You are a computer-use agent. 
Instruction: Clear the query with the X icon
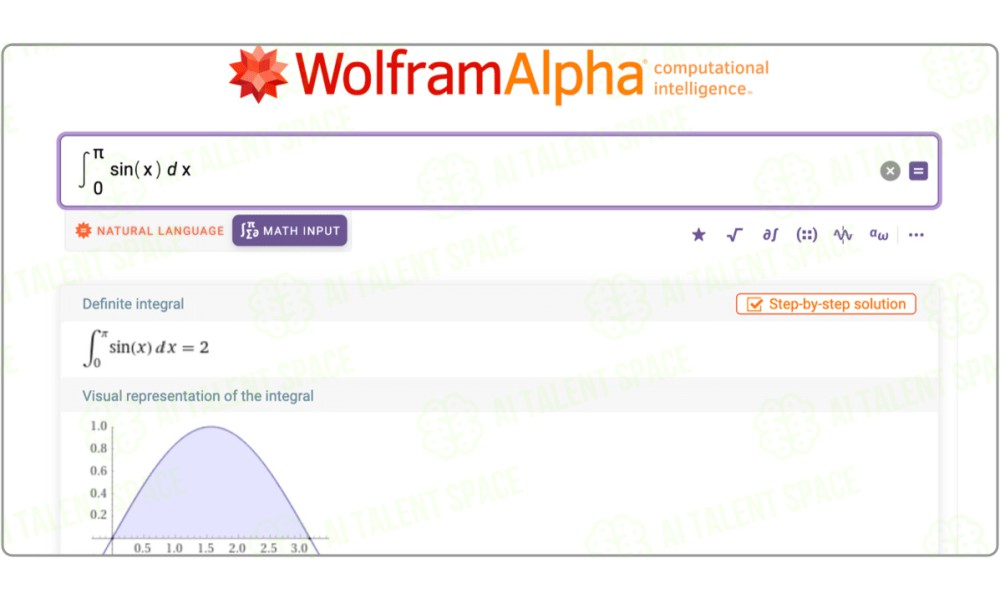tap(890, 171)
